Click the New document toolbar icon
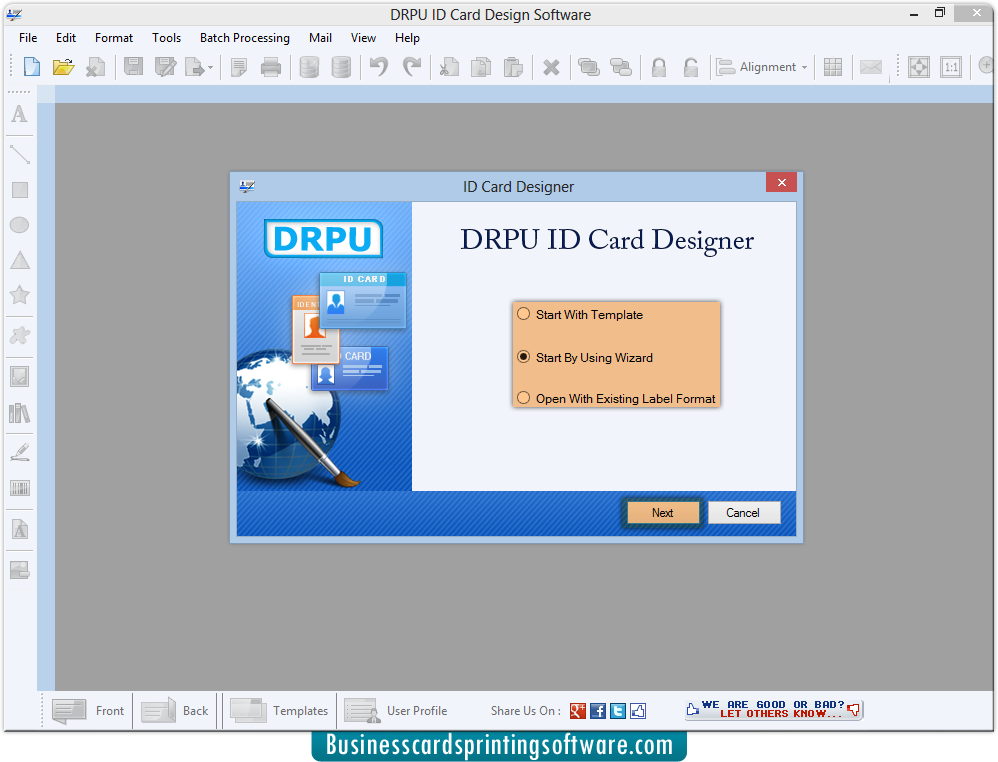The height and width of the screenshot is (762, 998). [x=31, y=67]
